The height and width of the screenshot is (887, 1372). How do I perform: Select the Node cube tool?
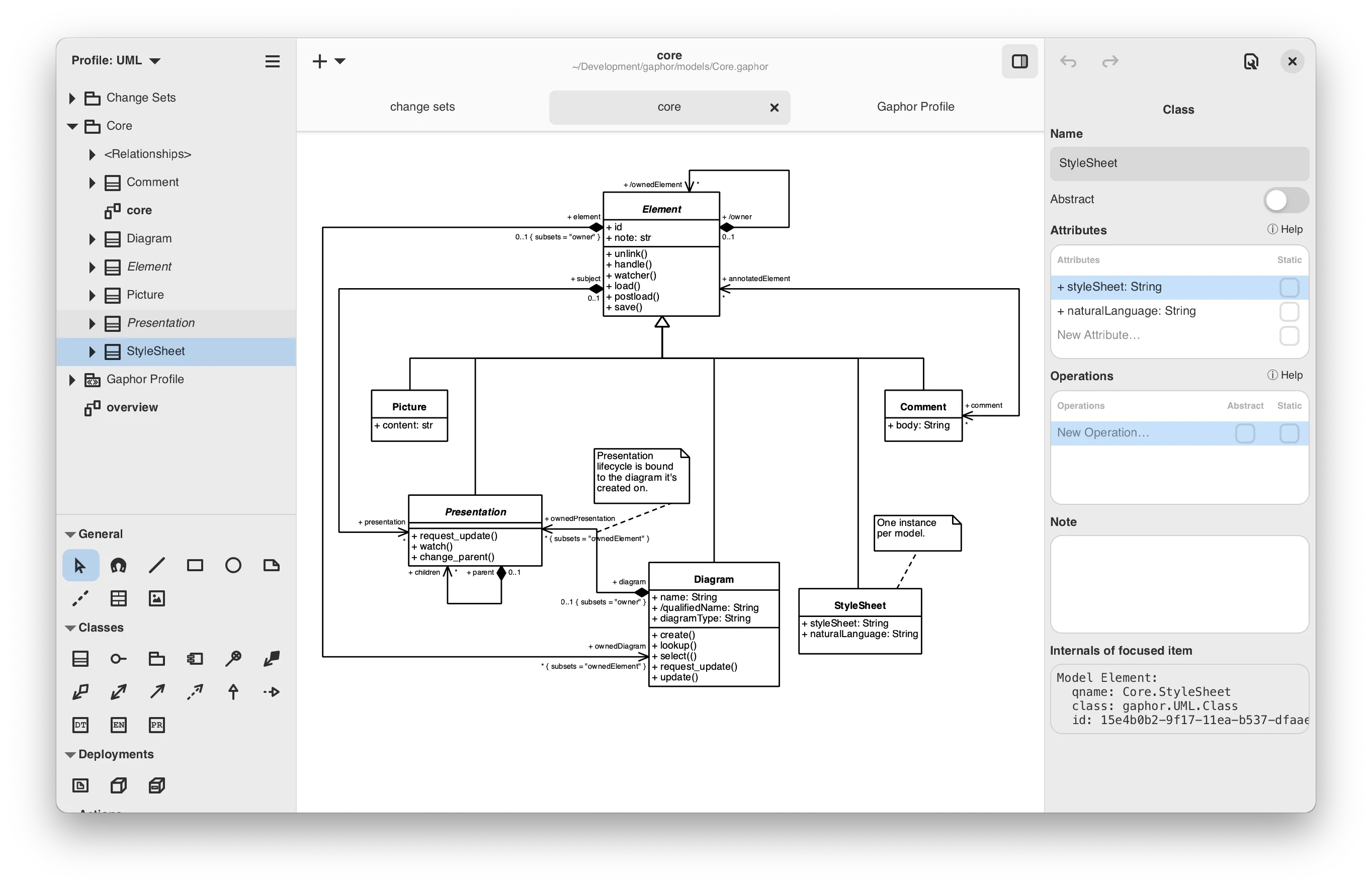[x=118, y=784]
